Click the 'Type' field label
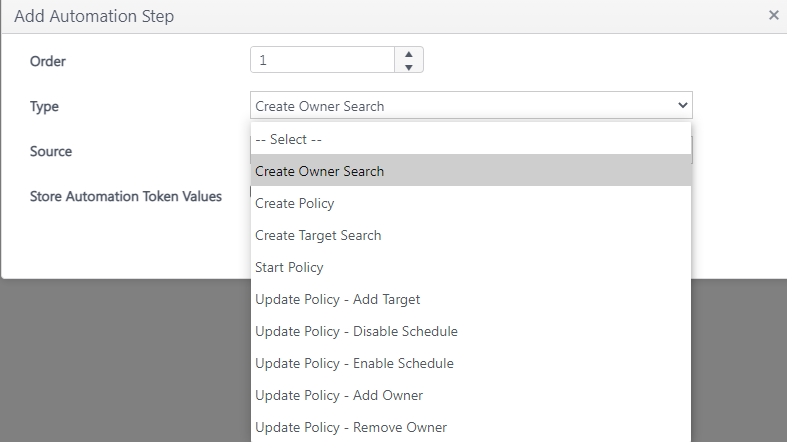 point(45,106)
